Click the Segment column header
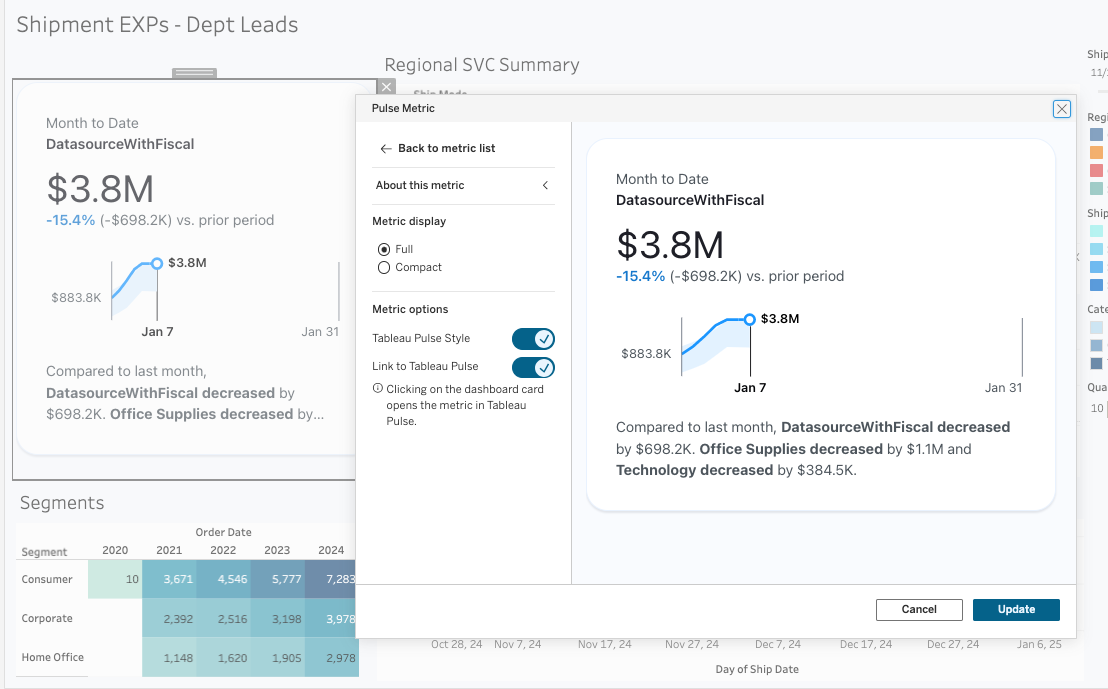 [x=45, y=552]
